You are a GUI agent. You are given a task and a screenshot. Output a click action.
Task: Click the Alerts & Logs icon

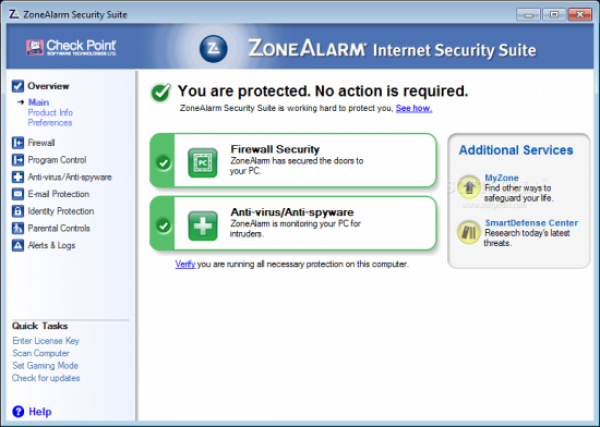[x=18, y=245]
